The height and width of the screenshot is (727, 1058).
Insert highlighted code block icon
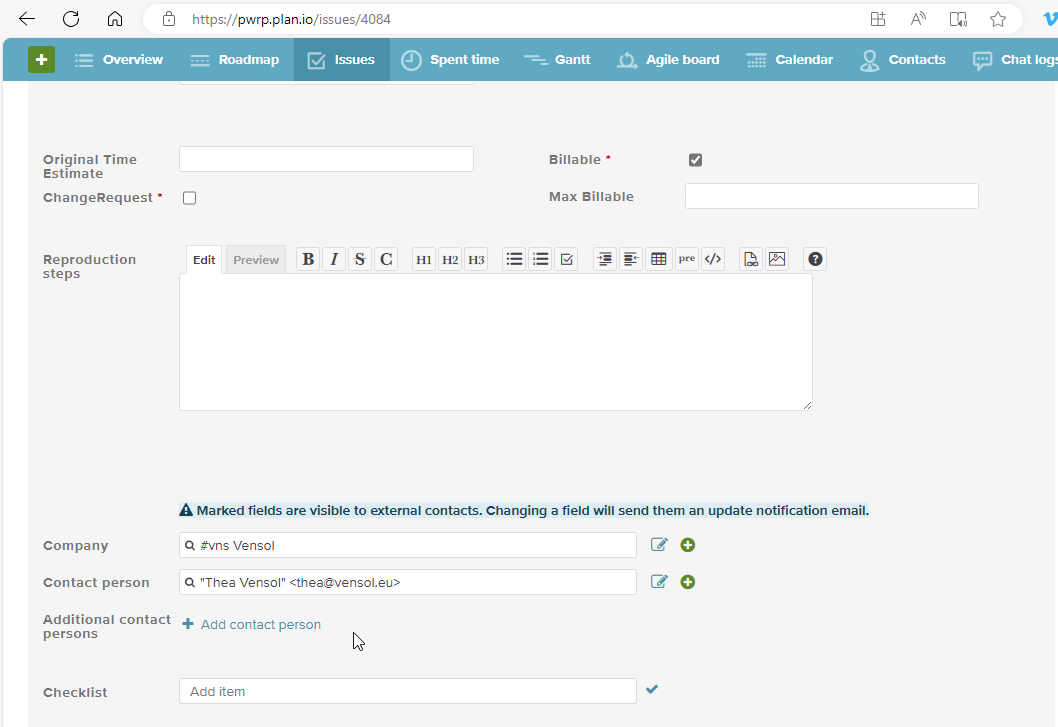713,259
